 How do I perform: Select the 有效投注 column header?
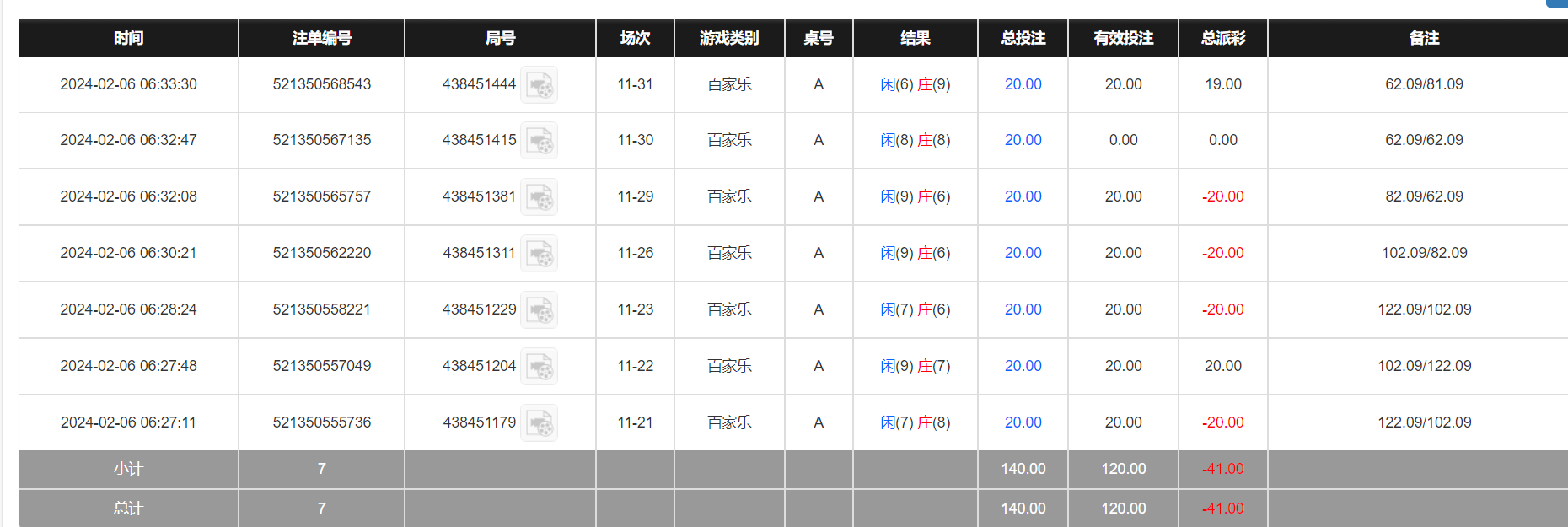pyautogui.click(x=1123, y=38)
